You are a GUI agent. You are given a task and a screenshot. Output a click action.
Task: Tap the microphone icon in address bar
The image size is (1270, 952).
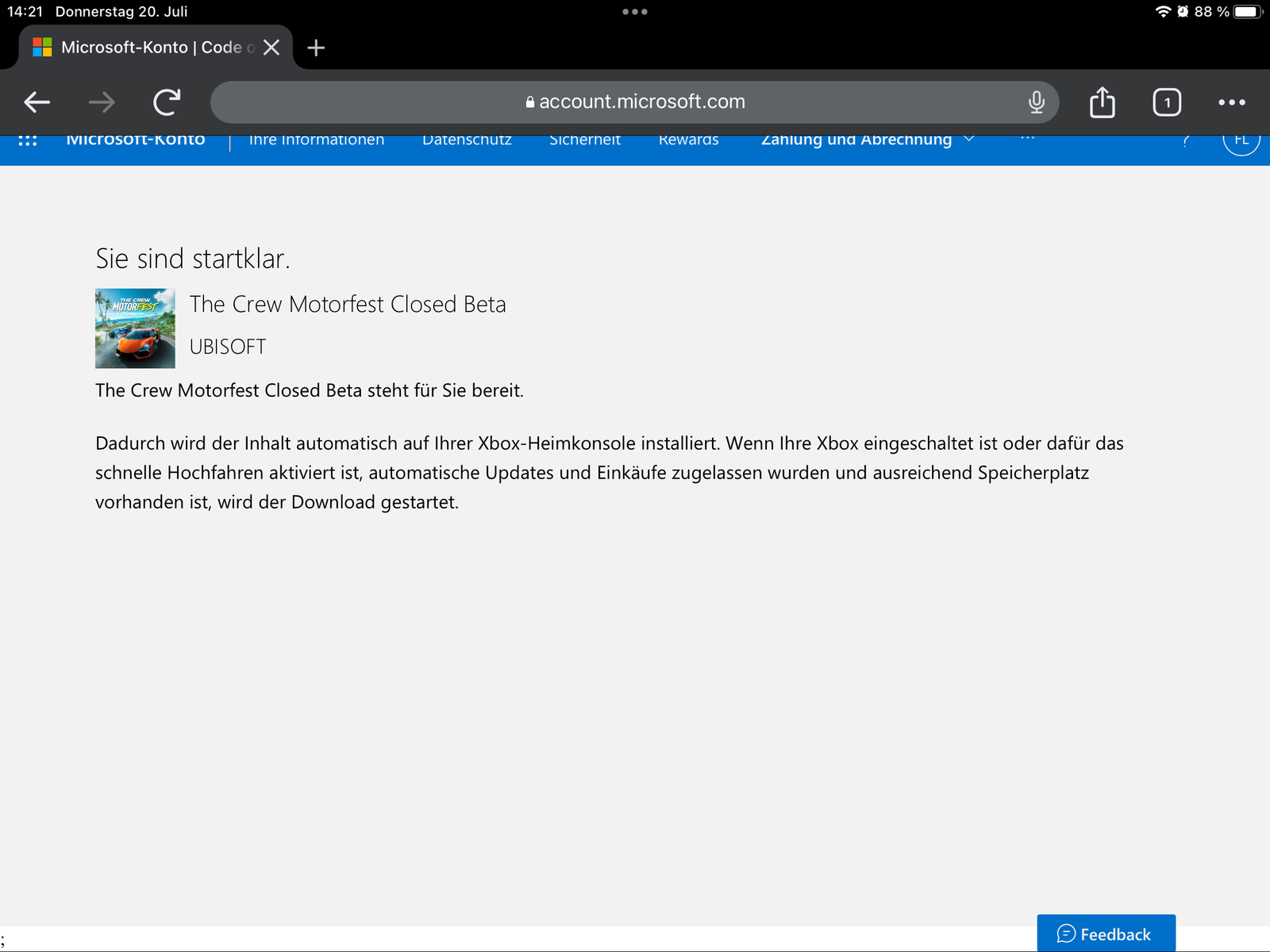(x=1036, y=102)
